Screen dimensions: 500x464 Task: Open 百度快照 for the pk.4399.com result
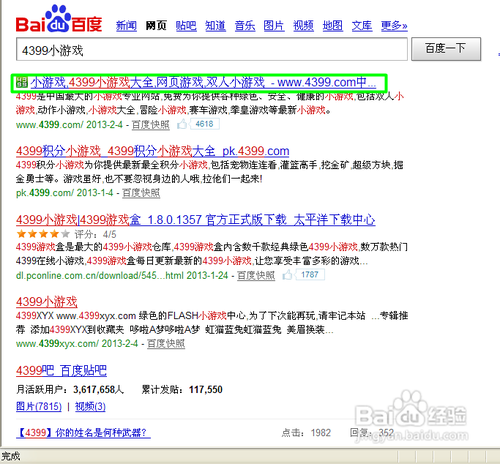141,193
